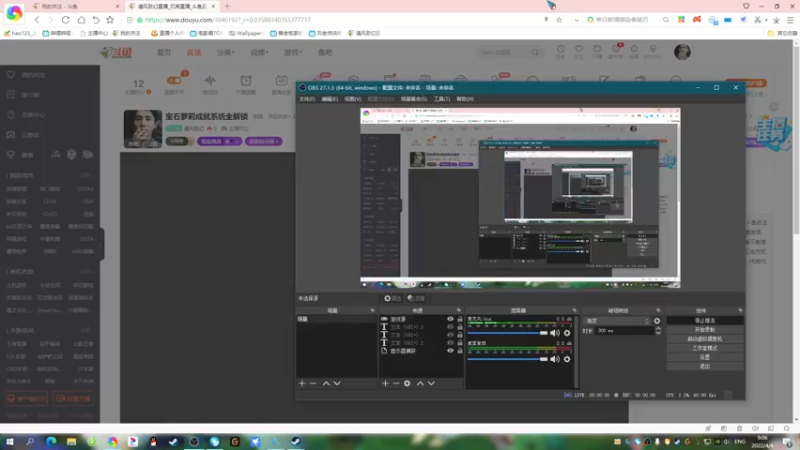Undock the 控件 panel via header icon

coord(740,310)
